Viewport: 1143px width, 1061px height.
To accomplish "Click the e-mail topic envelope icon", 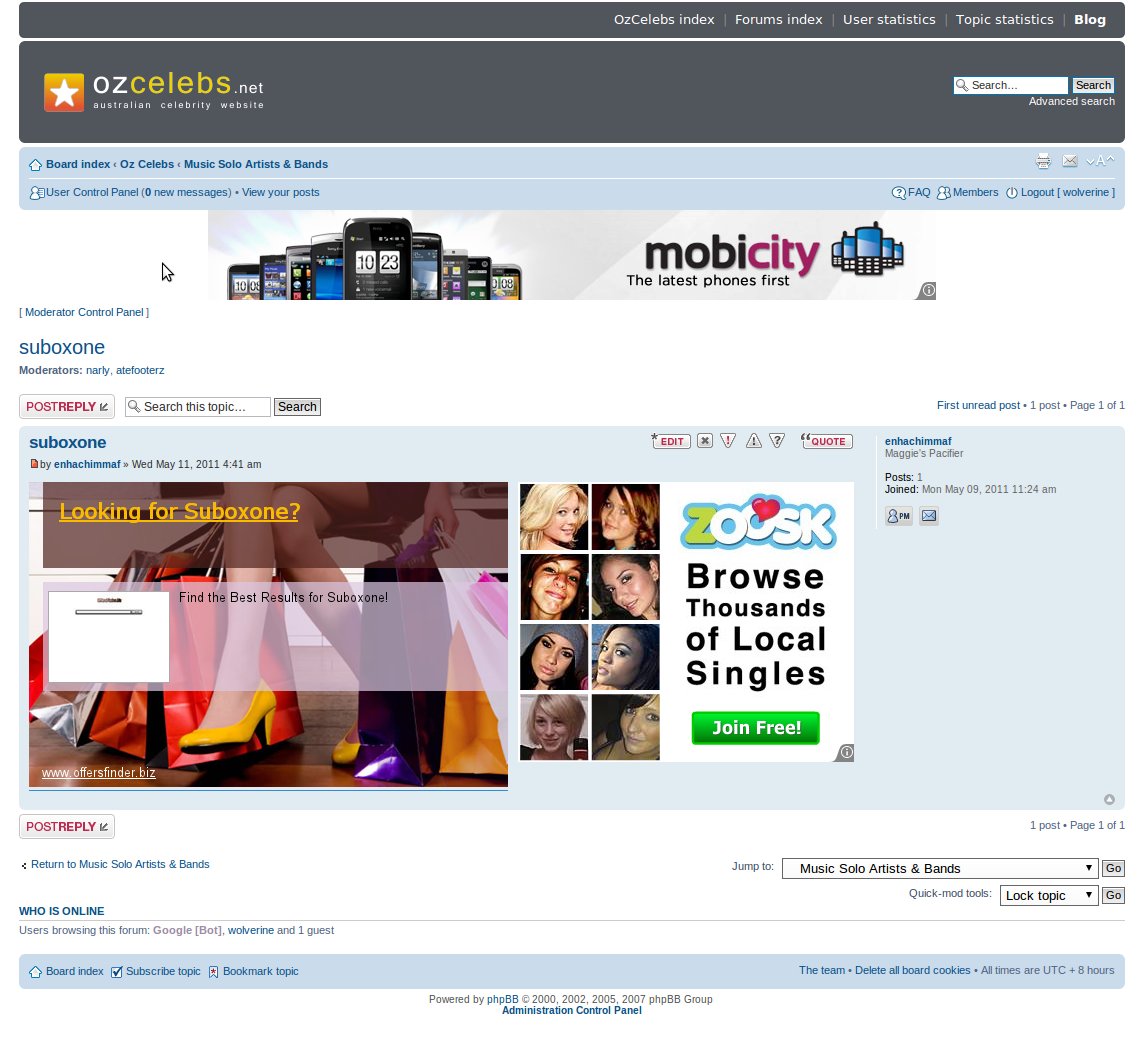I will pyautogui.click(x=1069, y=162).
